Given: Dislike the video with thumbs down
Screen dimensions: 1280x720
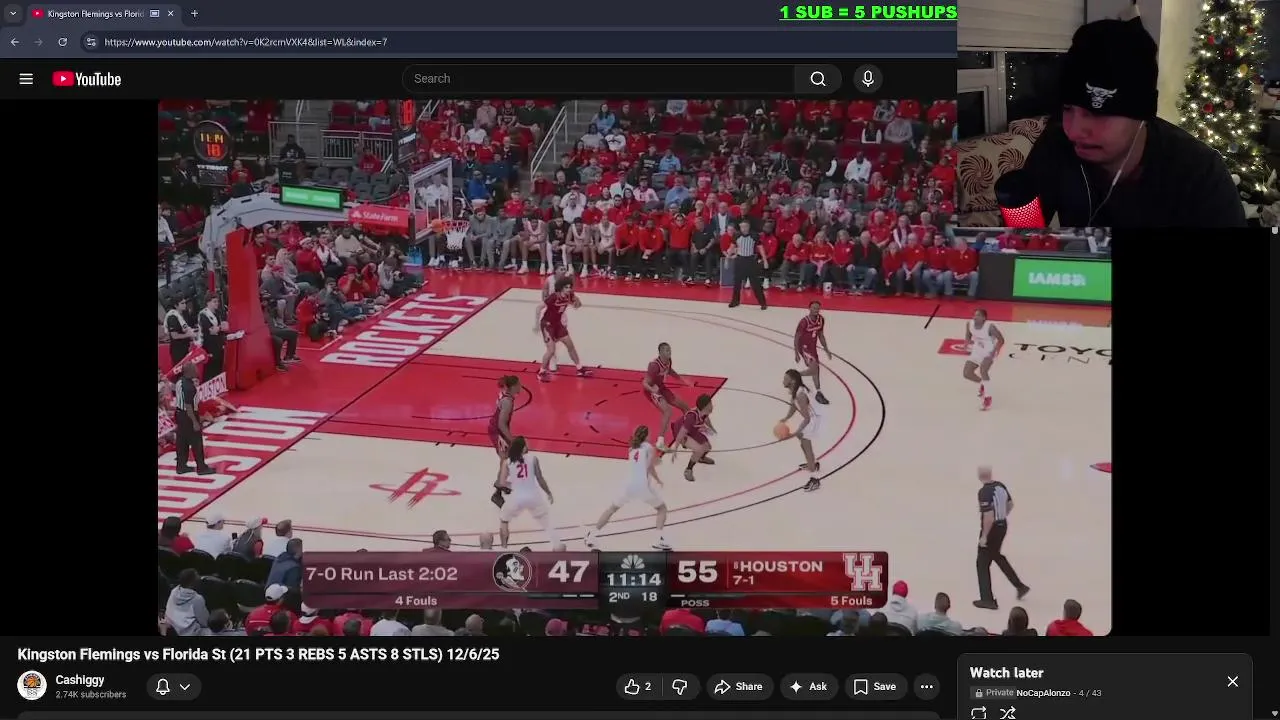Looking at the screenshot, I should pos(680,687).
